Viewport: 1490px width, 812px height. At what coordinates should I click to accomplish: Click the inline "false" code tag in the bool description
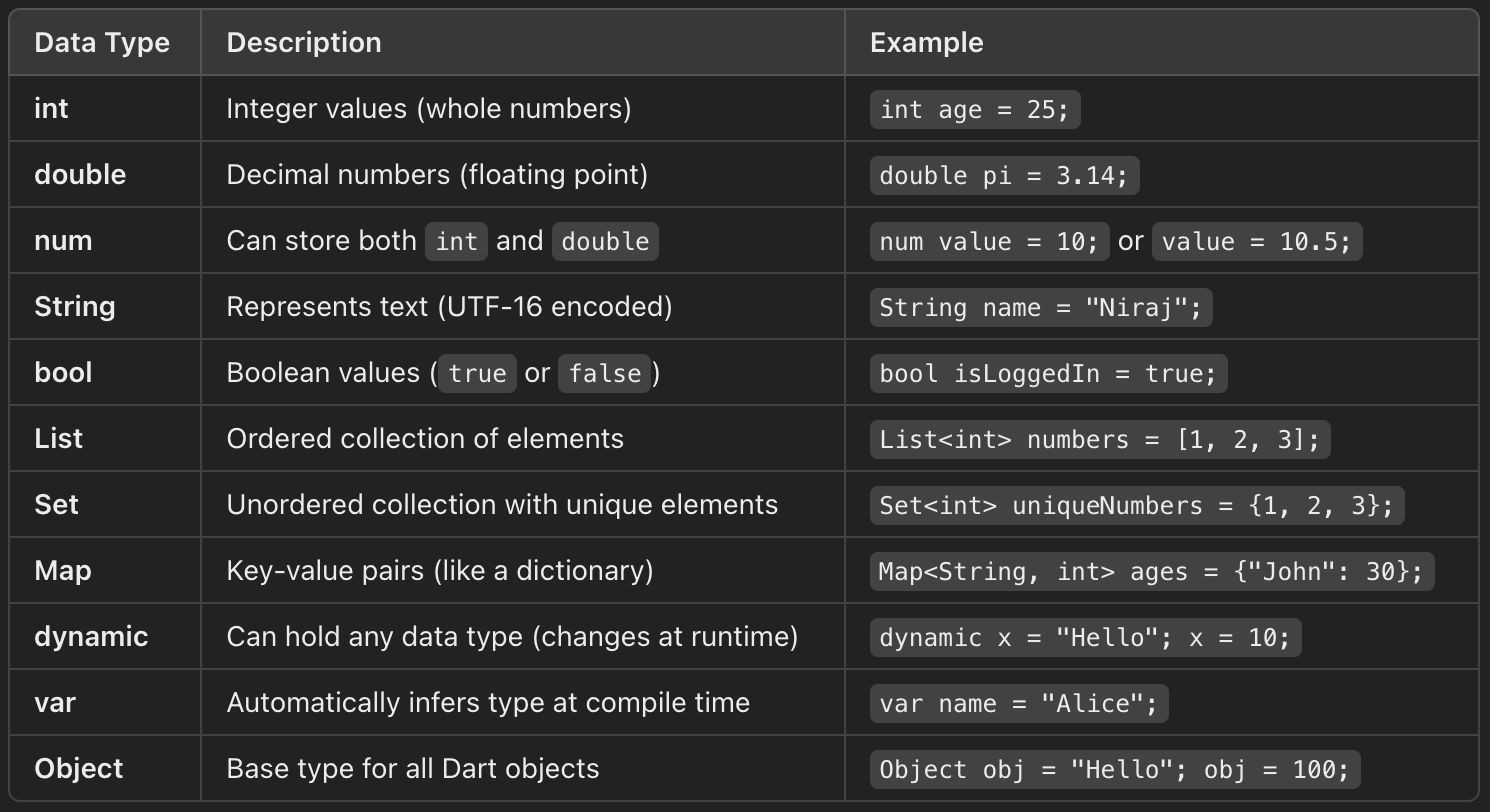(x=604, y=373)
